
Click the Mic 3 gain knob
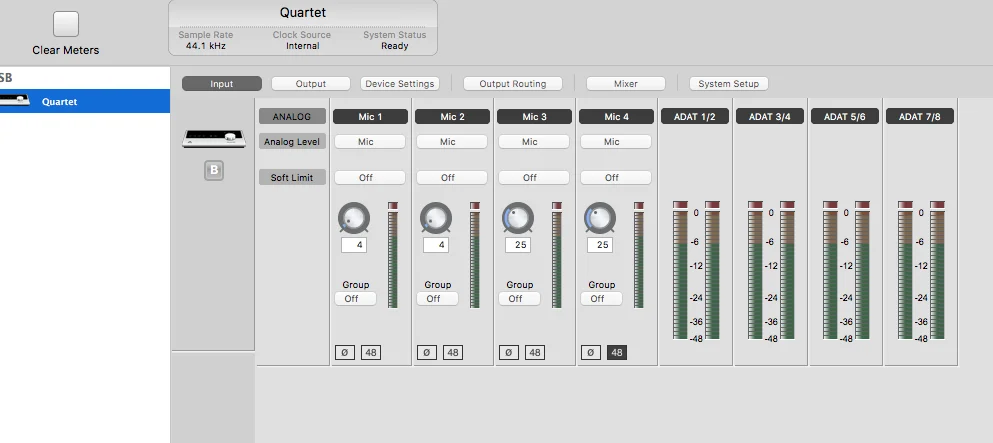[x=518, y=218]
